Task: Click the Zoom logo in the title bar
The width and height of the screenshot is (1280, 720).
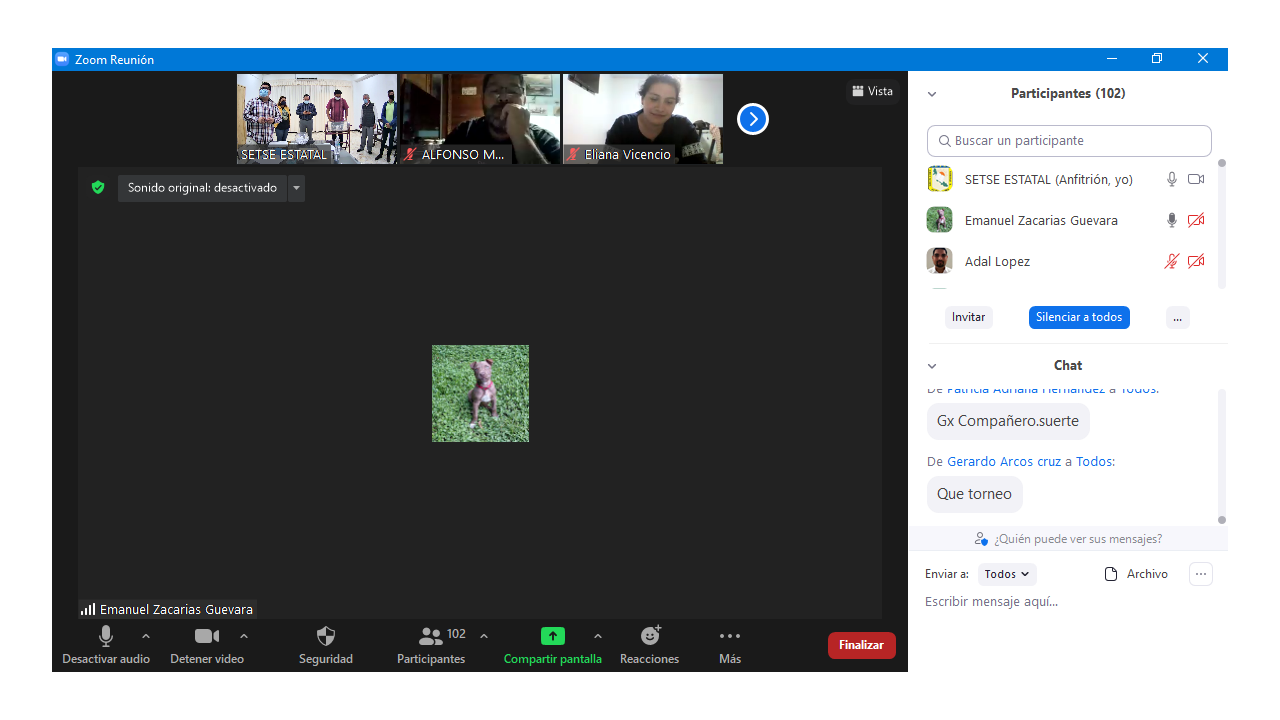Action: [62, 59]
